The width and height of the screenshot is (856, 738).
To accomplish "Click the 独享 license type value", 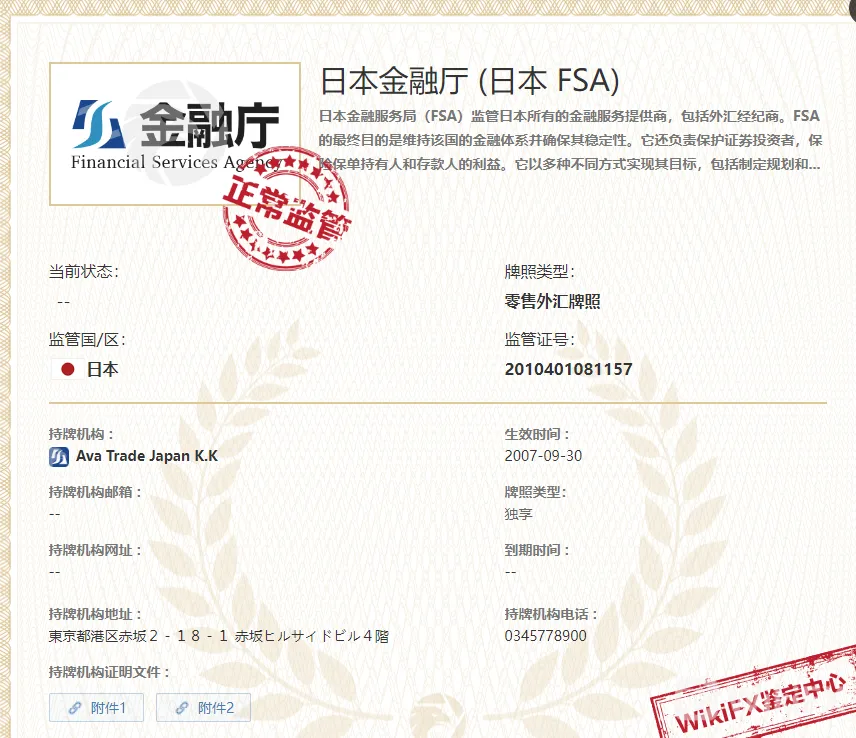I will coord(518,514).
